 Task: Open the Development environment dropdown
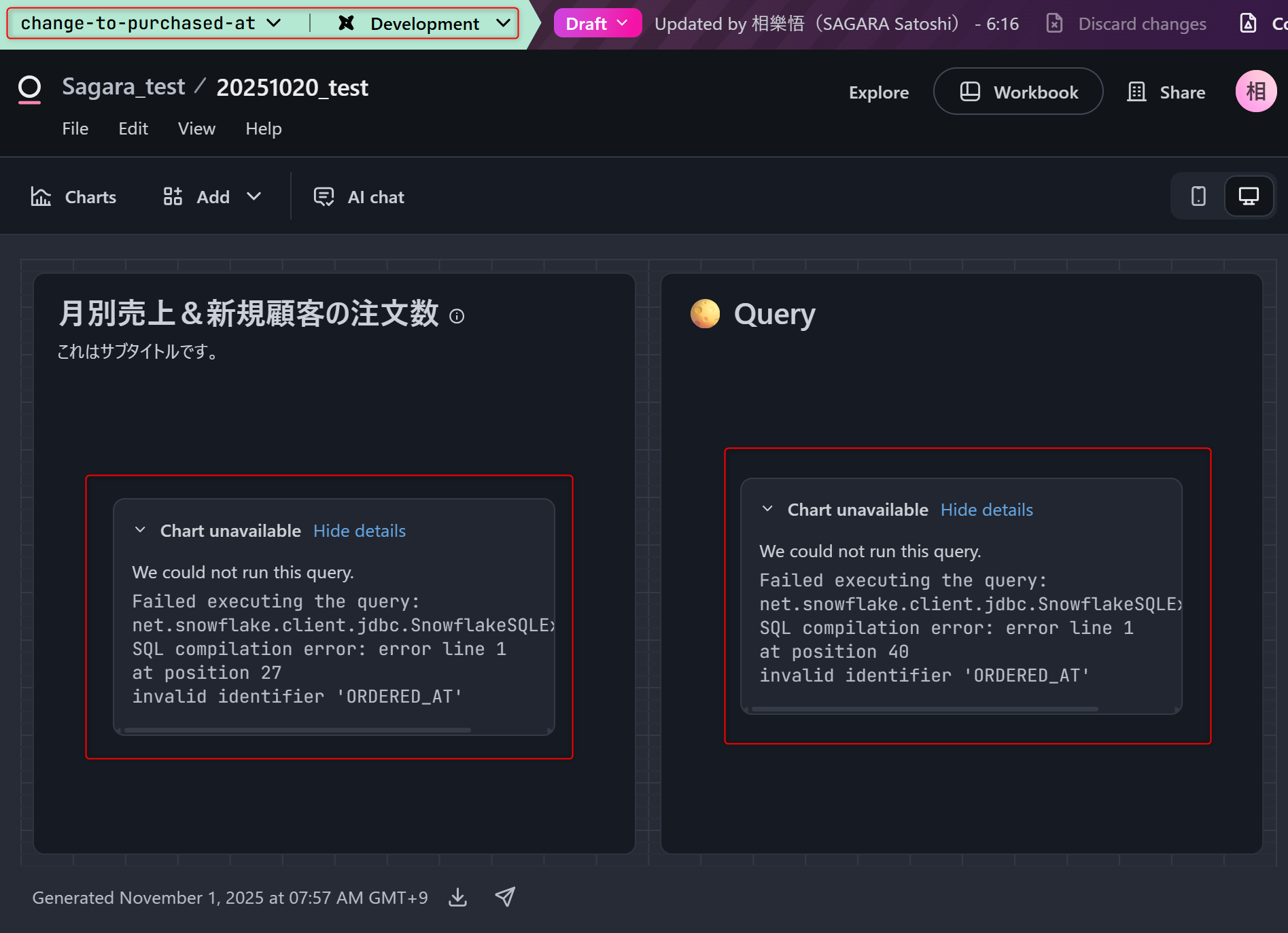pos(424,24)
